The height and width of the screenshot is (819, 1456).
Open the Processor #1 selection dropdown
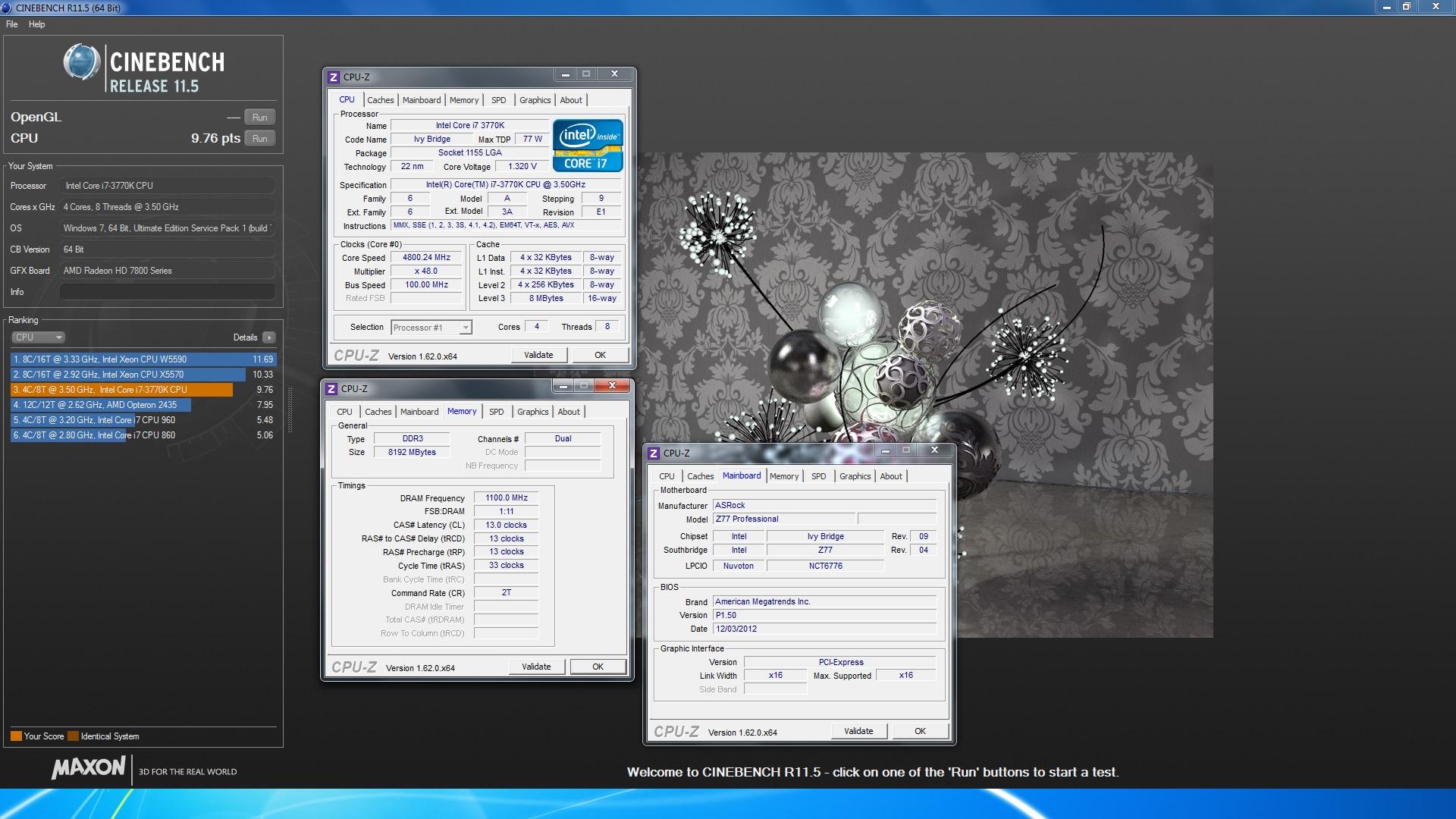click(x=431, y=328)
